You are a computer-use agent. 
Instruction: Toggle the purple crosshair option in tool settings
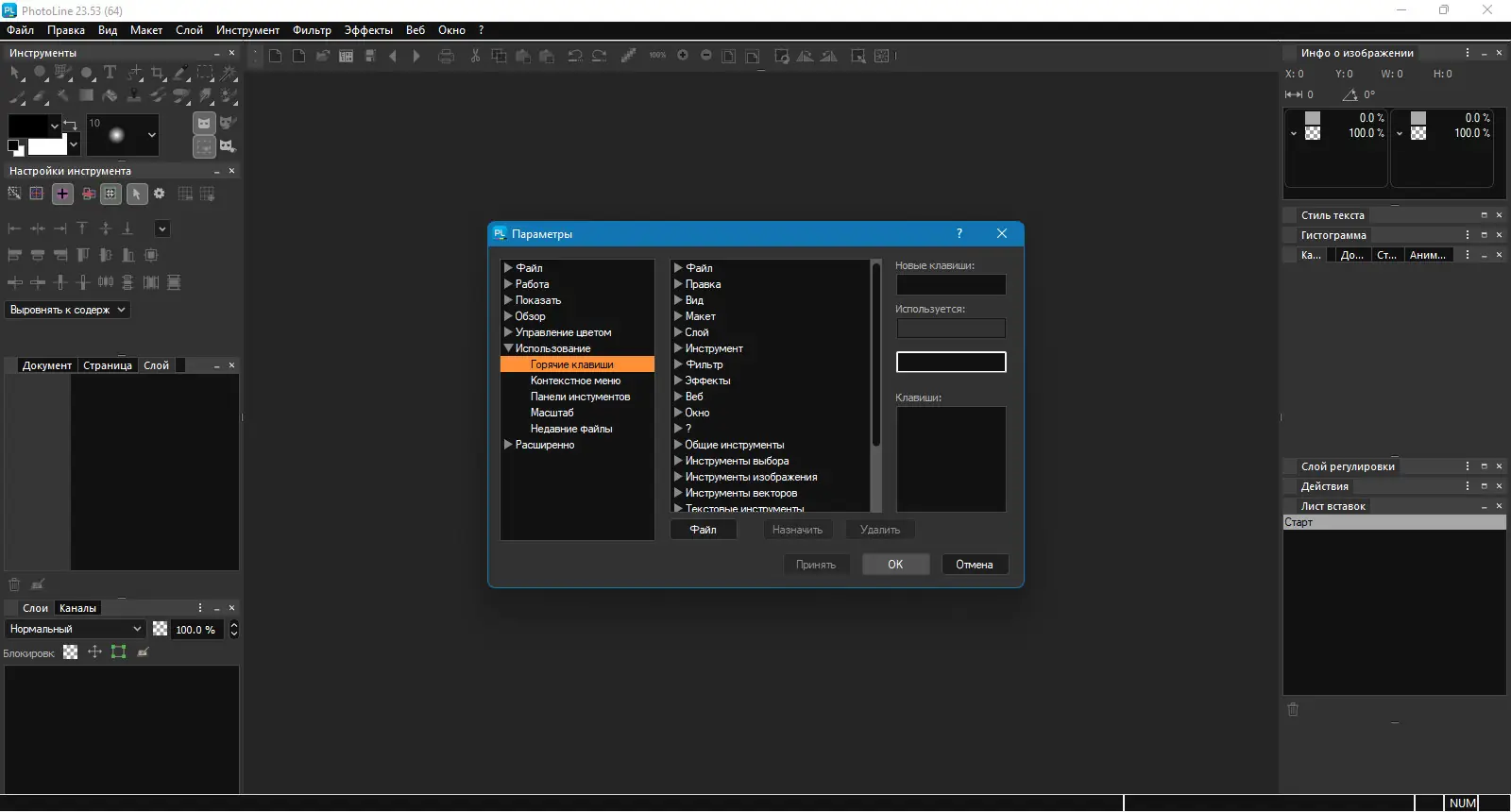[x=62, y=194]
